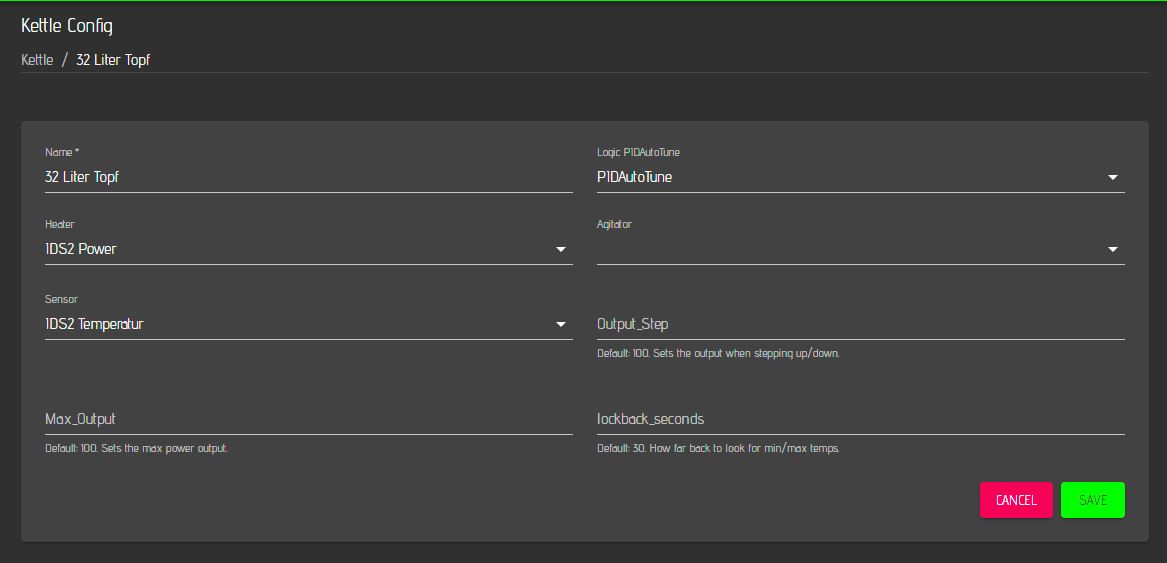The height and width of the screenshot is (563, 1167).
Task: Select the 32 Liter Topf breadcrumb
Action: (x=113, y=60)
